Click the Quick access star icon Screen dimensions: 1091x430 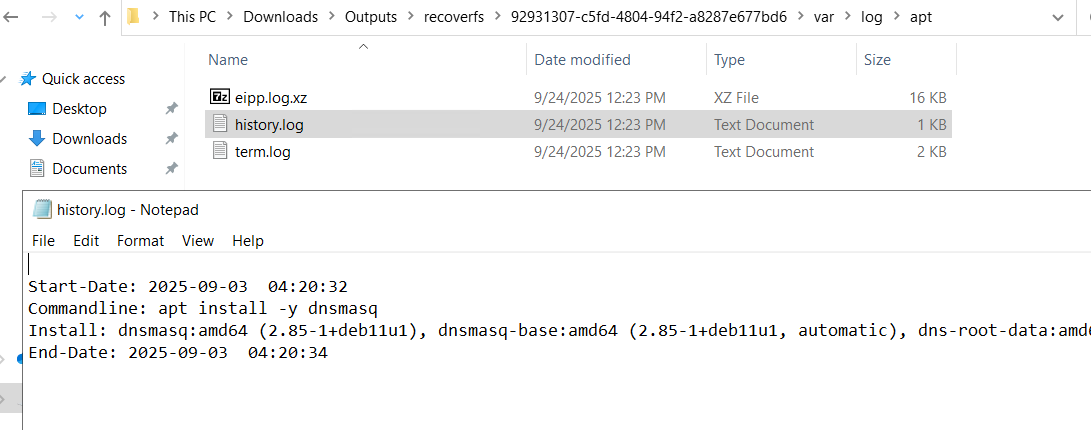[28, 78]
